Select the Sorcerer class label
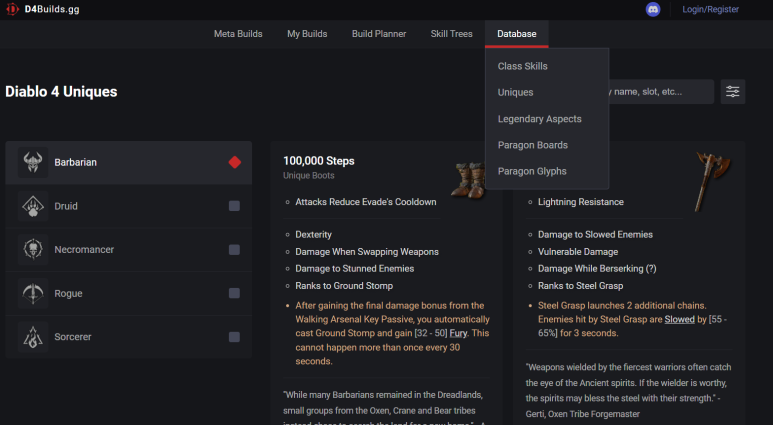 pos(73,337)
